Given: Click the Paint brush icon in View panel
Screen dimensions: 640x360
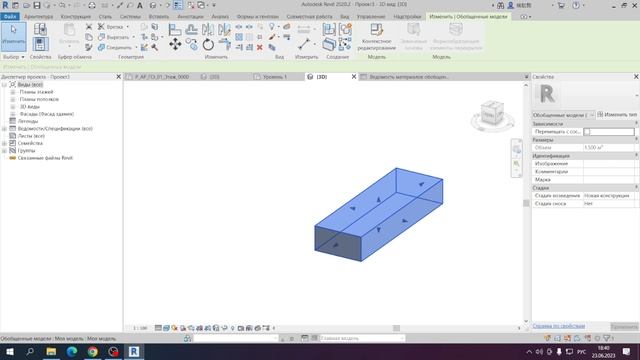Looking at the screenshot, I should point(272,37).
